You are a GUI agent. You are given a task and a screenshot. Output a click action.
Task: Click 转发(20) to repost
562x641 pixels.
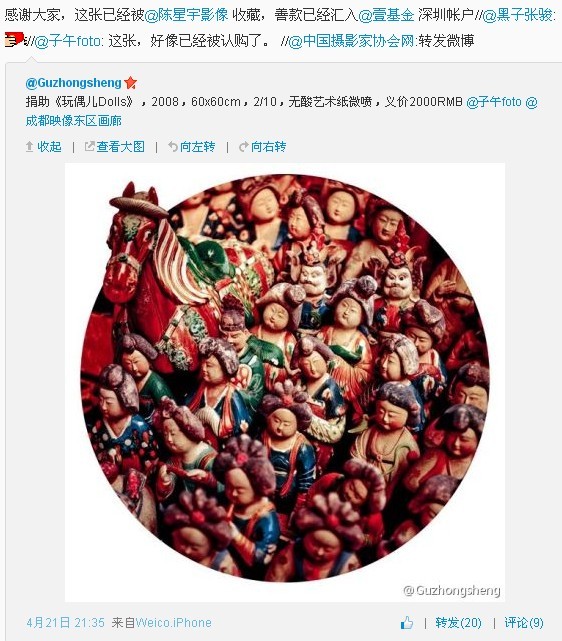pos(458,623)
